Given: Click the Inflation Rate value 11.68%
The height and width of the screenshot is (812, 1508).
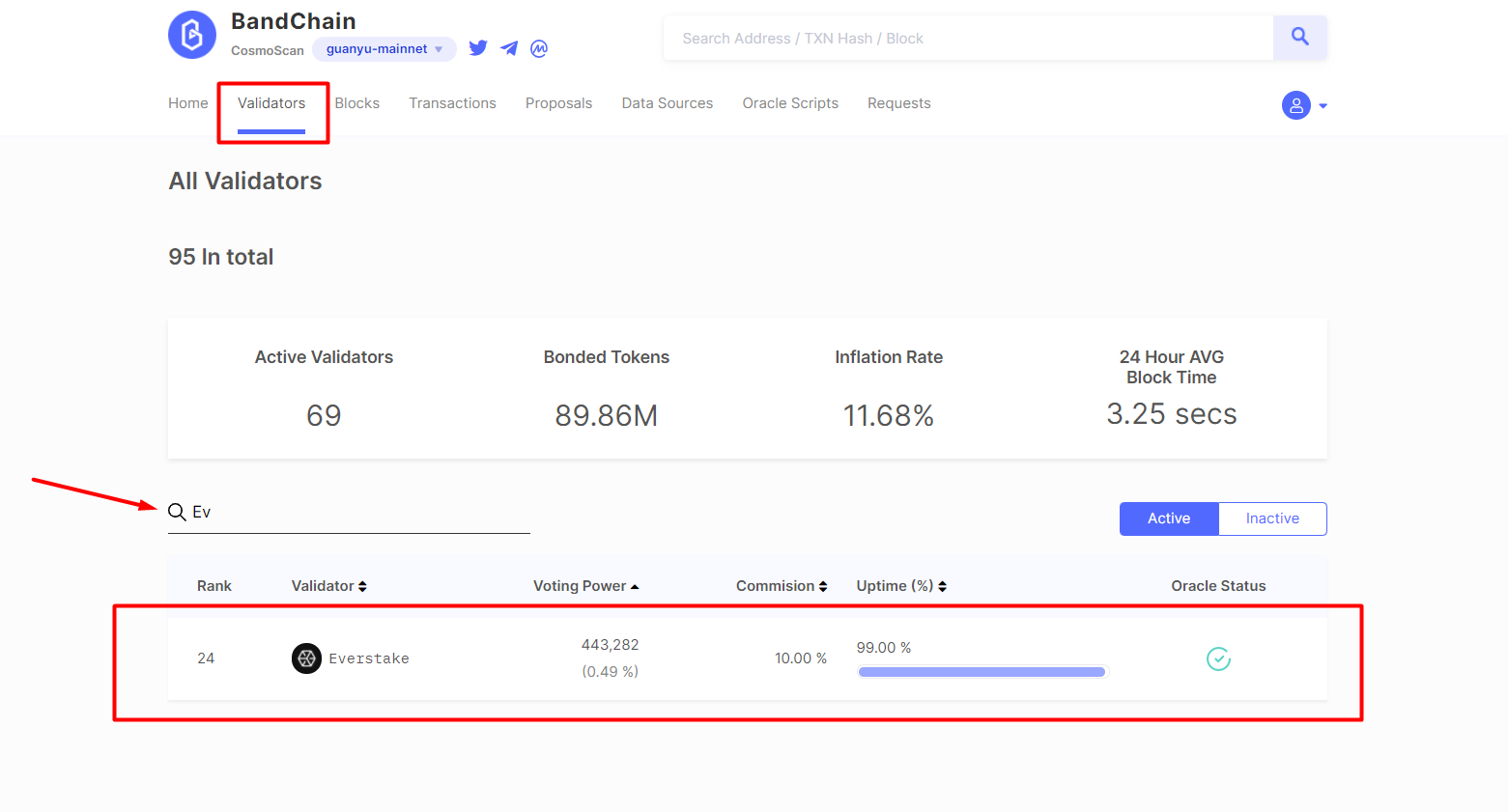Looking at the screenshot, I should (889, 415).
